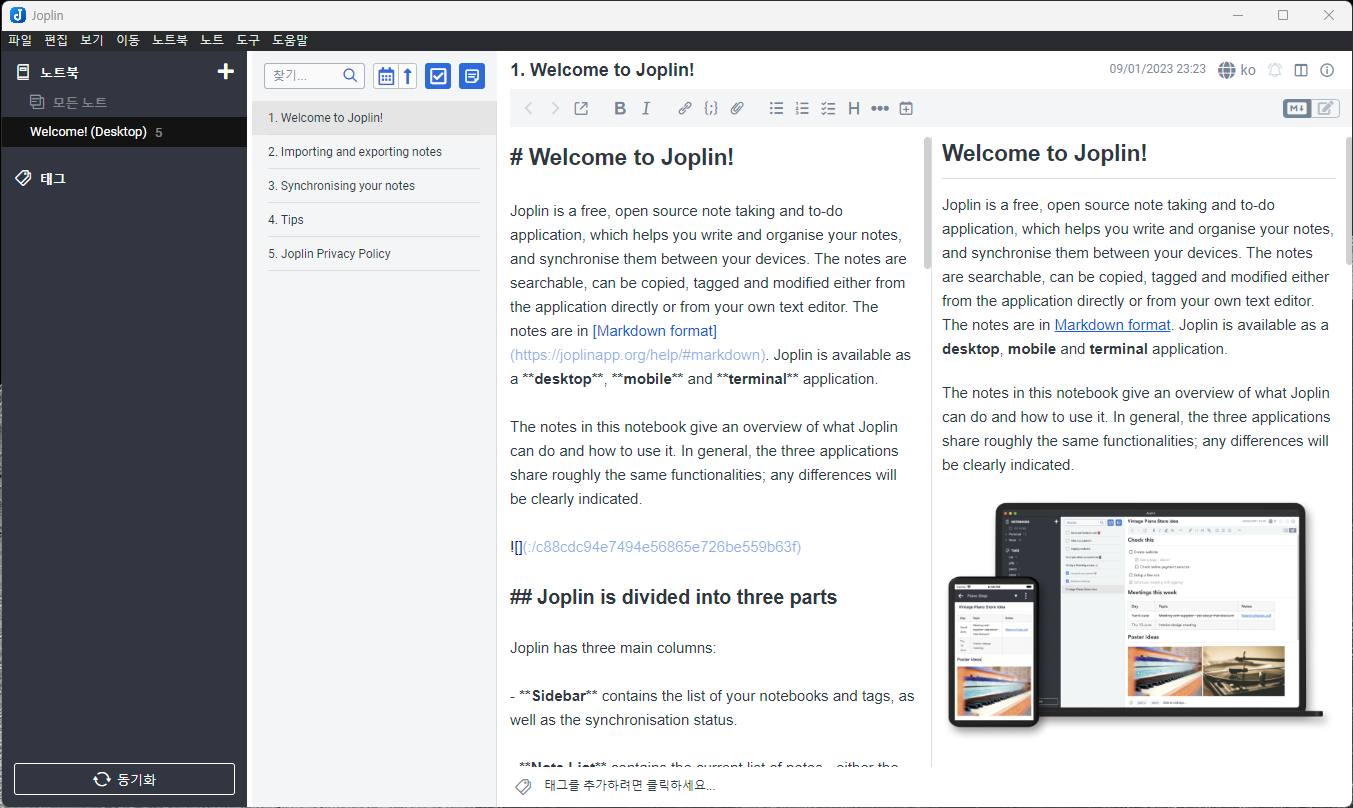The height and width of the screenshot is (808, 1353).
Task: Click the preview pane vertical scrollbar
Action: [x=1348, y=200]
